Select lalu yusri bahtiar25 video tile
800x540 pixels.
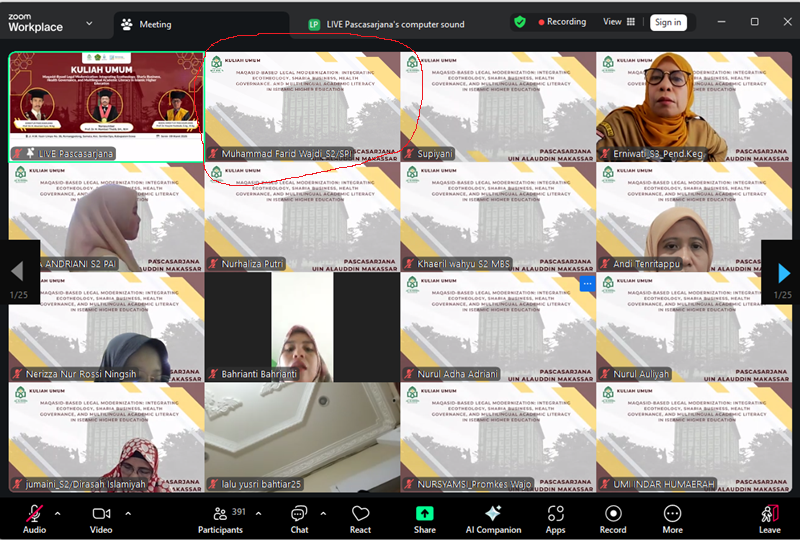pos(302,437)
